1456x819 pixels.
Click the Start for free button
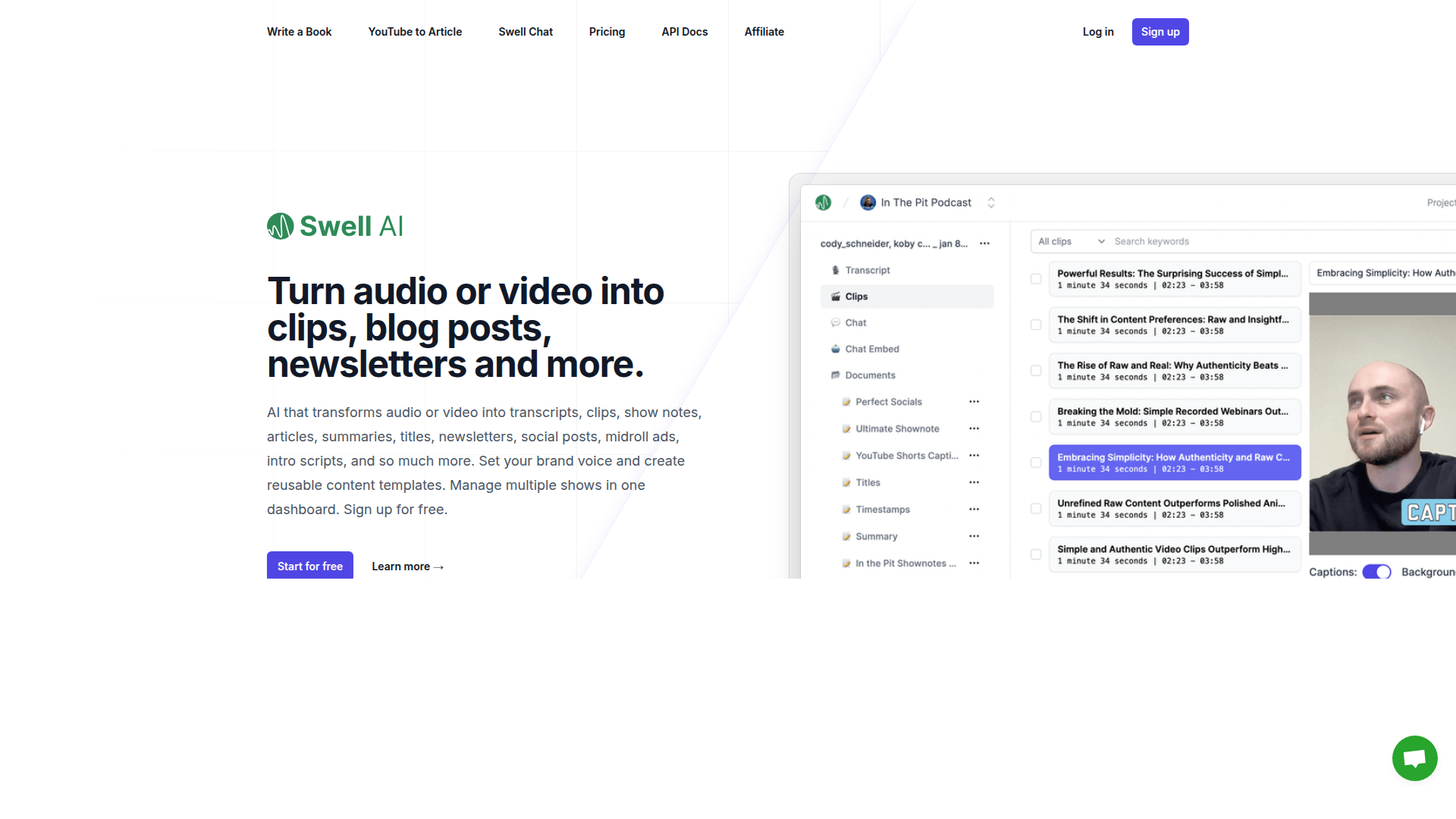click(309, 566)
